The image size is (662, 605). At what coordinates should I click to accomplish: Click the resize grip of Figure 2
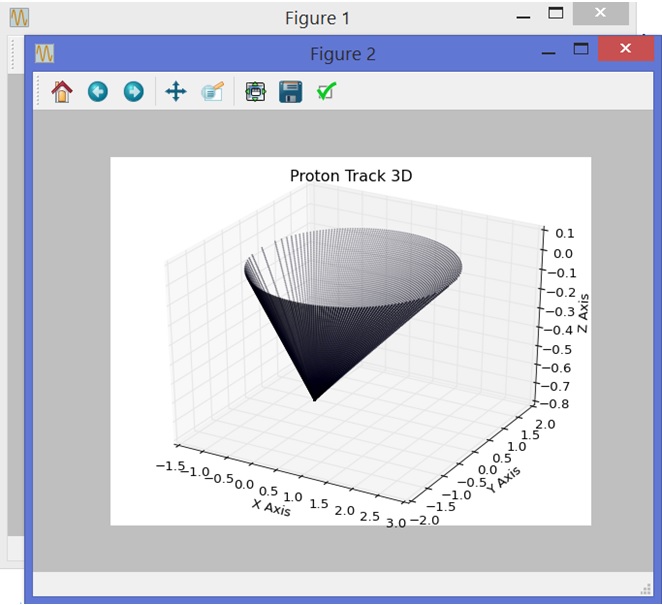pos(644,587)
